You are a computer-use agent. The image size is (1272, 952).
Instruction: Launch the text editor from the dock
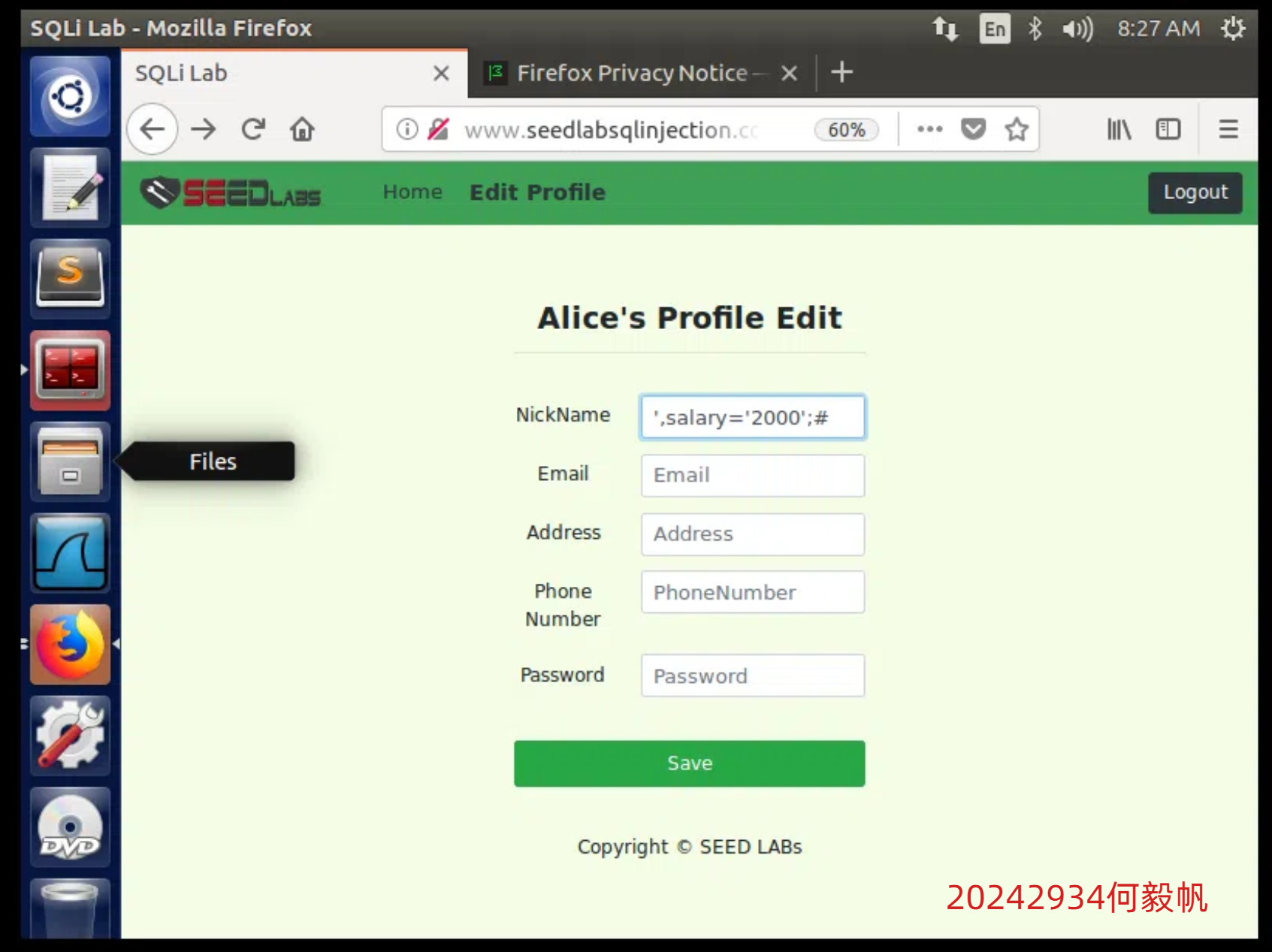point(70,188)
